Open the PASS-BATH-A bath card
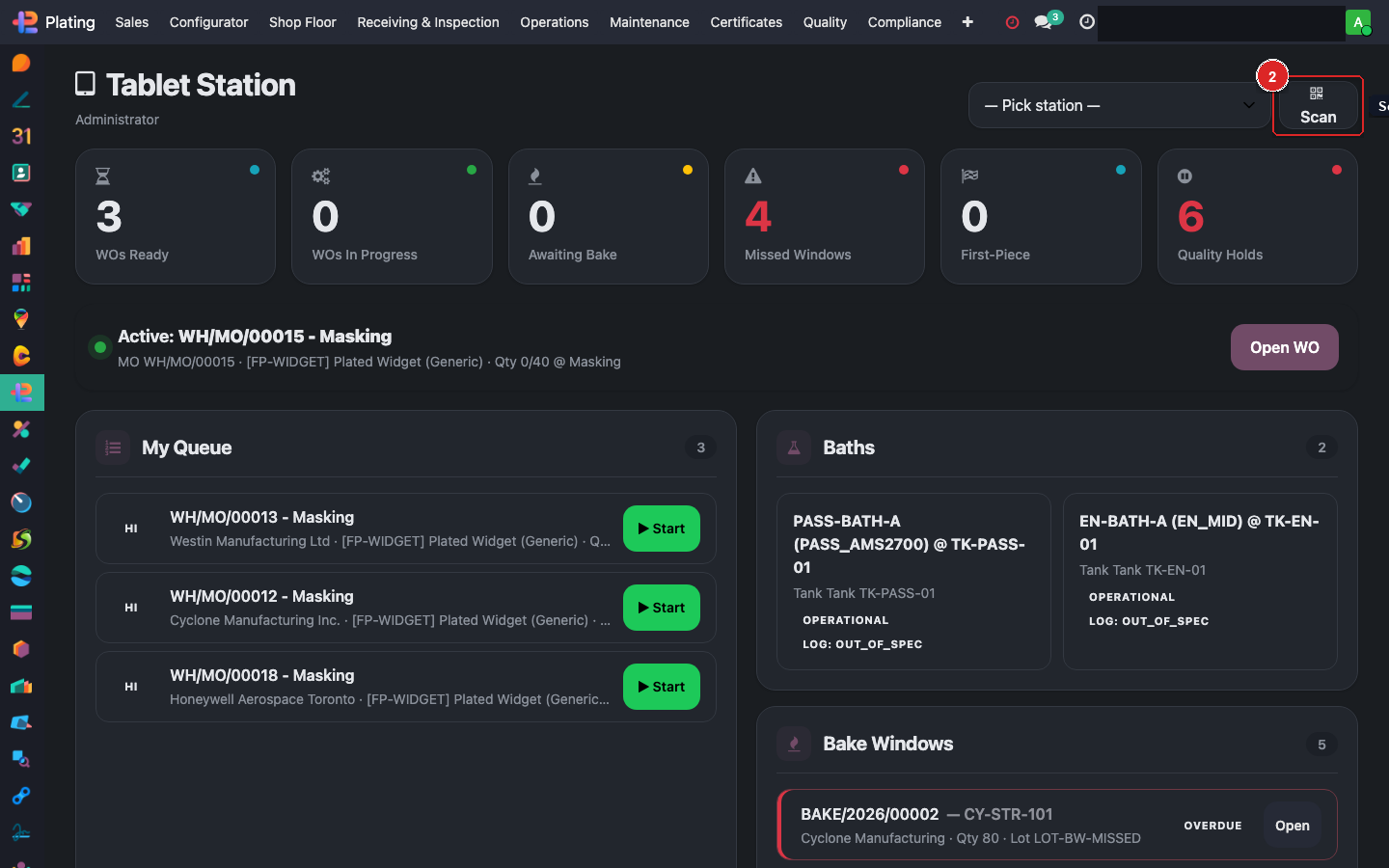The image size is (1389, 868). [x=912, y=581]
